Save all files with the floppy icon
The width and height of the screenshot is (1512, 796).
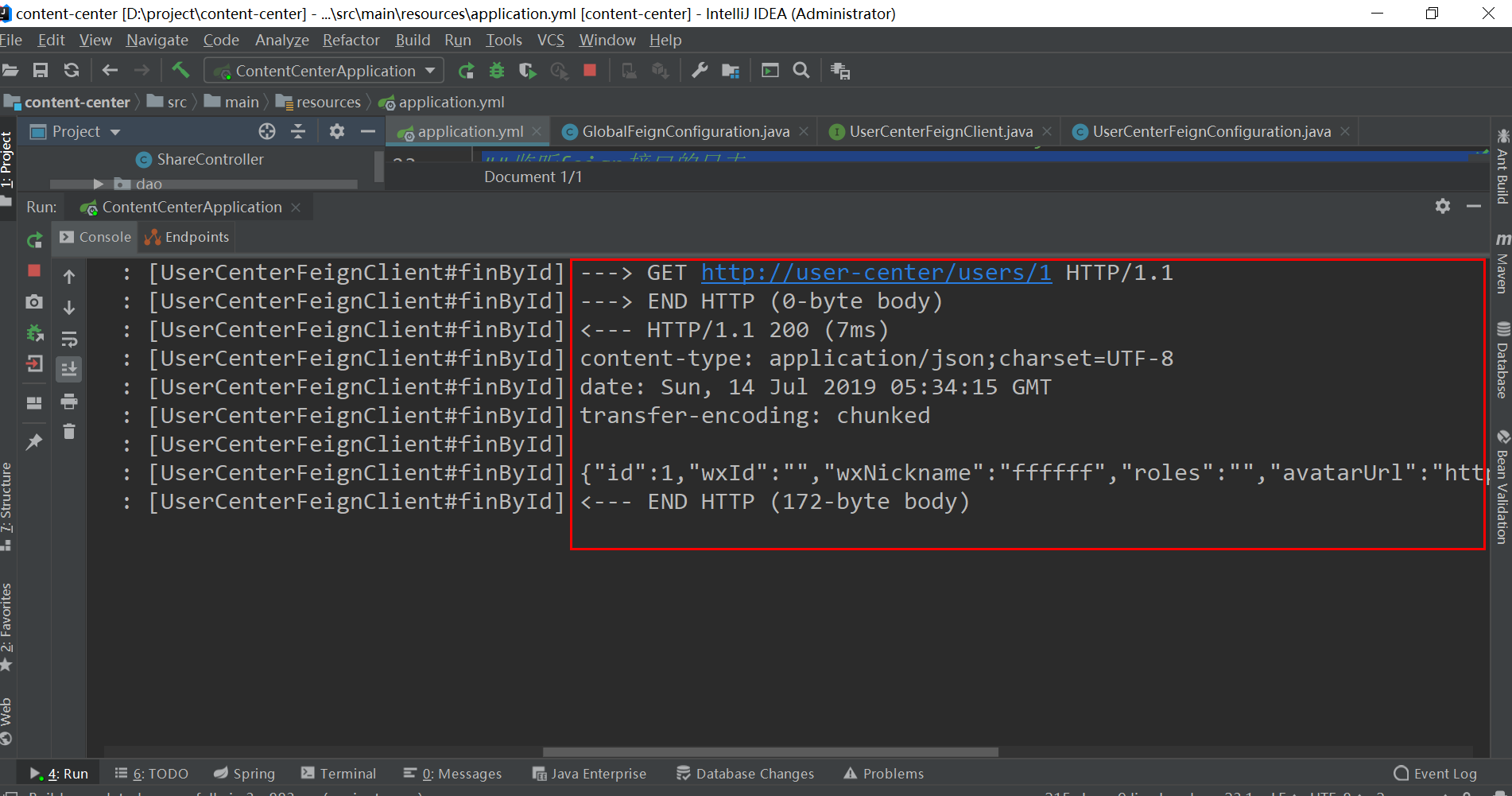pos(41,71)
